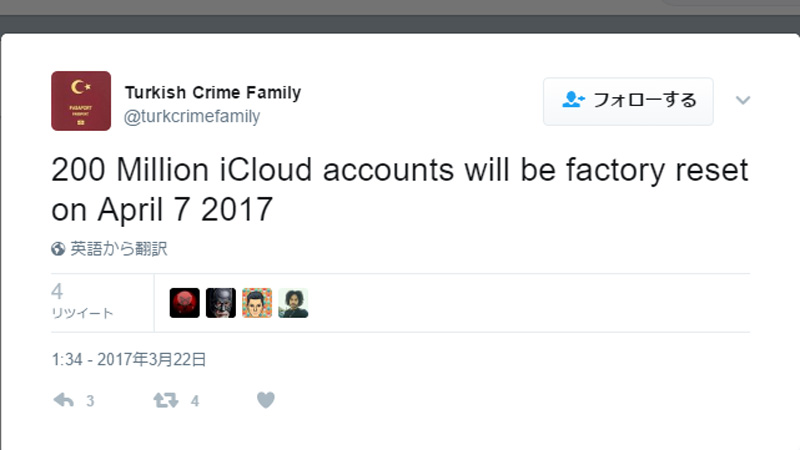Click the tweet text about iCloud accounts
This screenshot has height=450, width=800.
click(x=400, y=190)
